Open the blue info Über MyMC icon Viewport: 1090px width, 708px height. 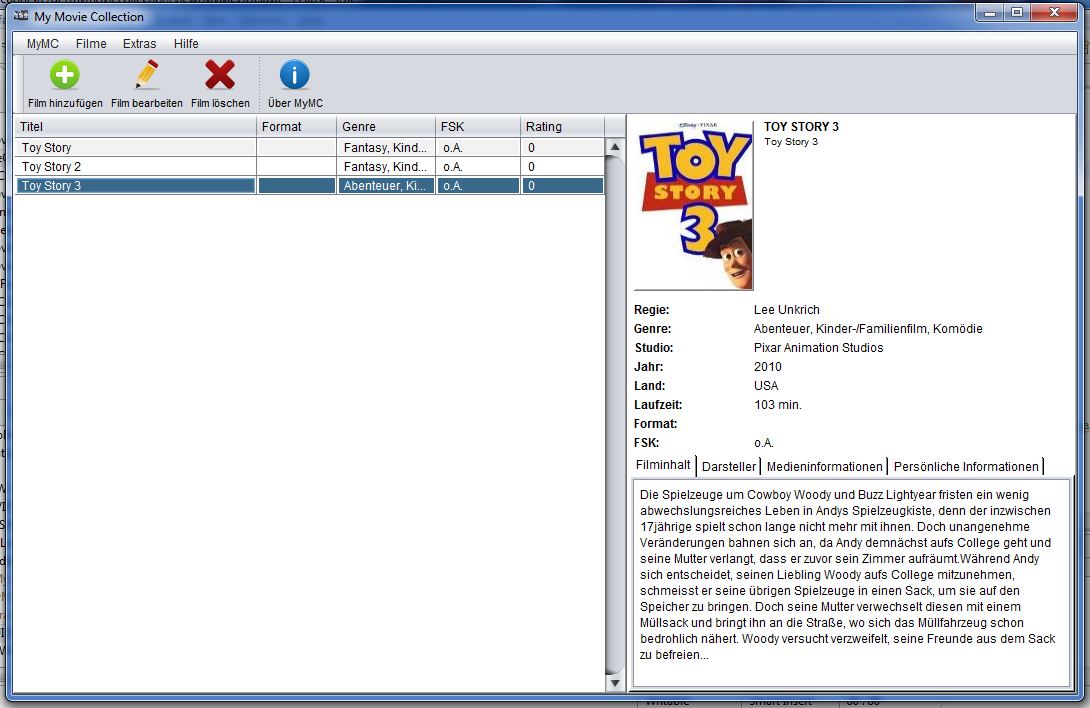[295, 74]
